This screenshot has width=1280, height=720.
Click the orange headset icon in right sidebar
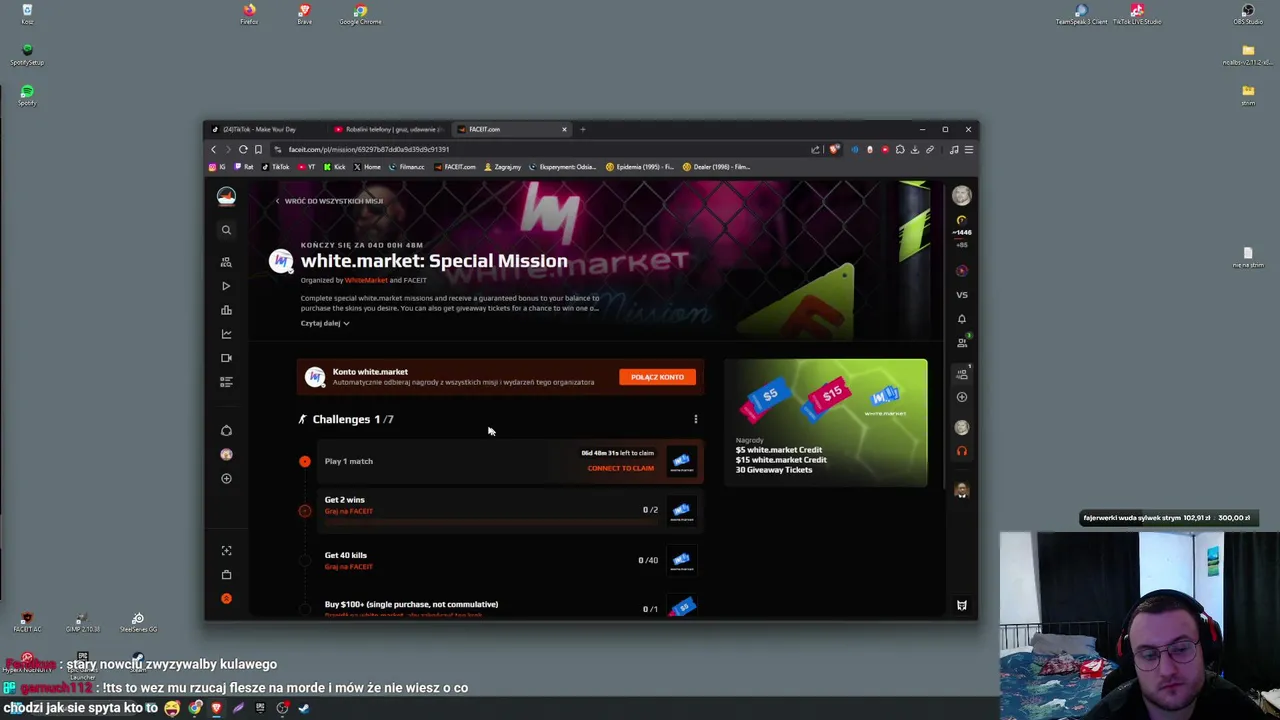tap(962, 451)
